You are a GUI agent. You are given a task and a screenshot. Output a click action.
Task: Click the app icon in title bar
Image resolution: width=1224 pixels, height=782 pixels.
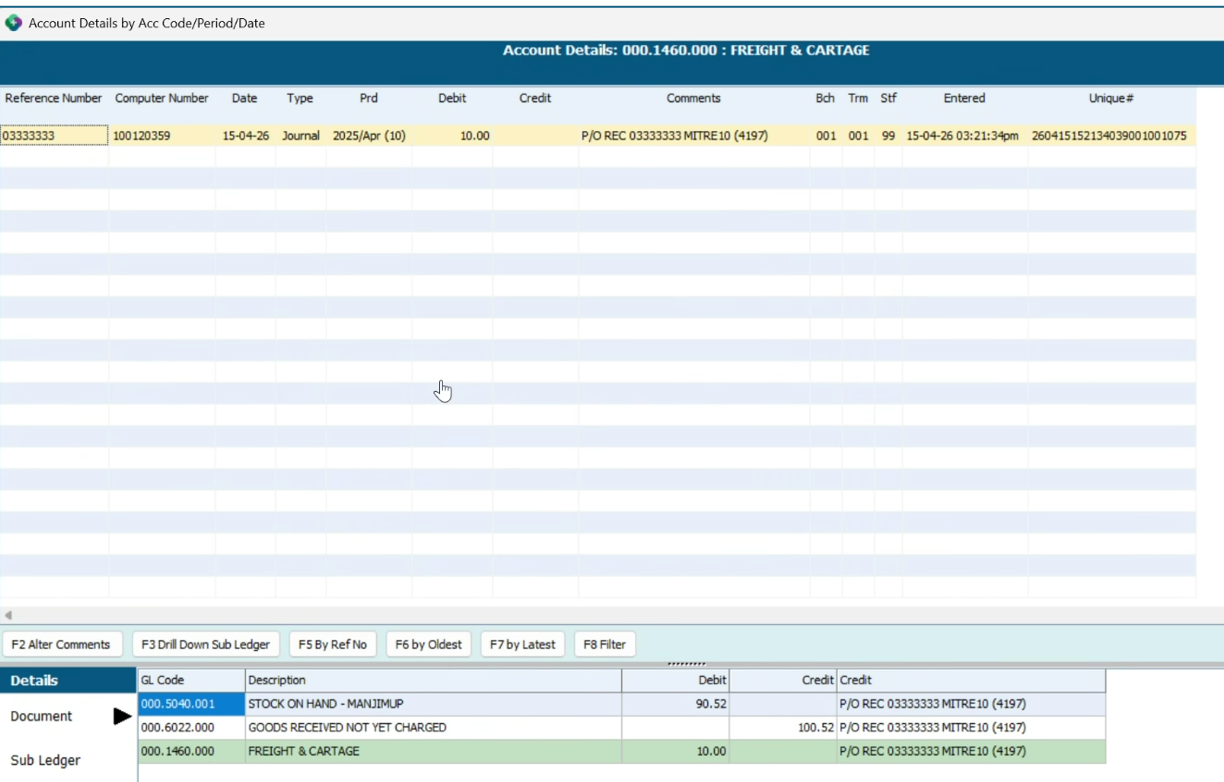14,22
